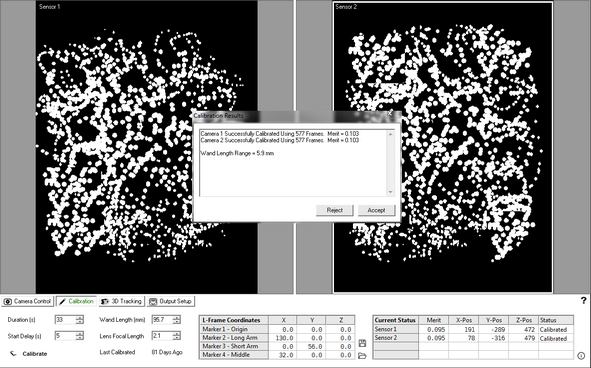Image resolution: width=591 pixels, height=368 pixels.
Task: Click the info icon at bottom right
Action: pos(581,356)
